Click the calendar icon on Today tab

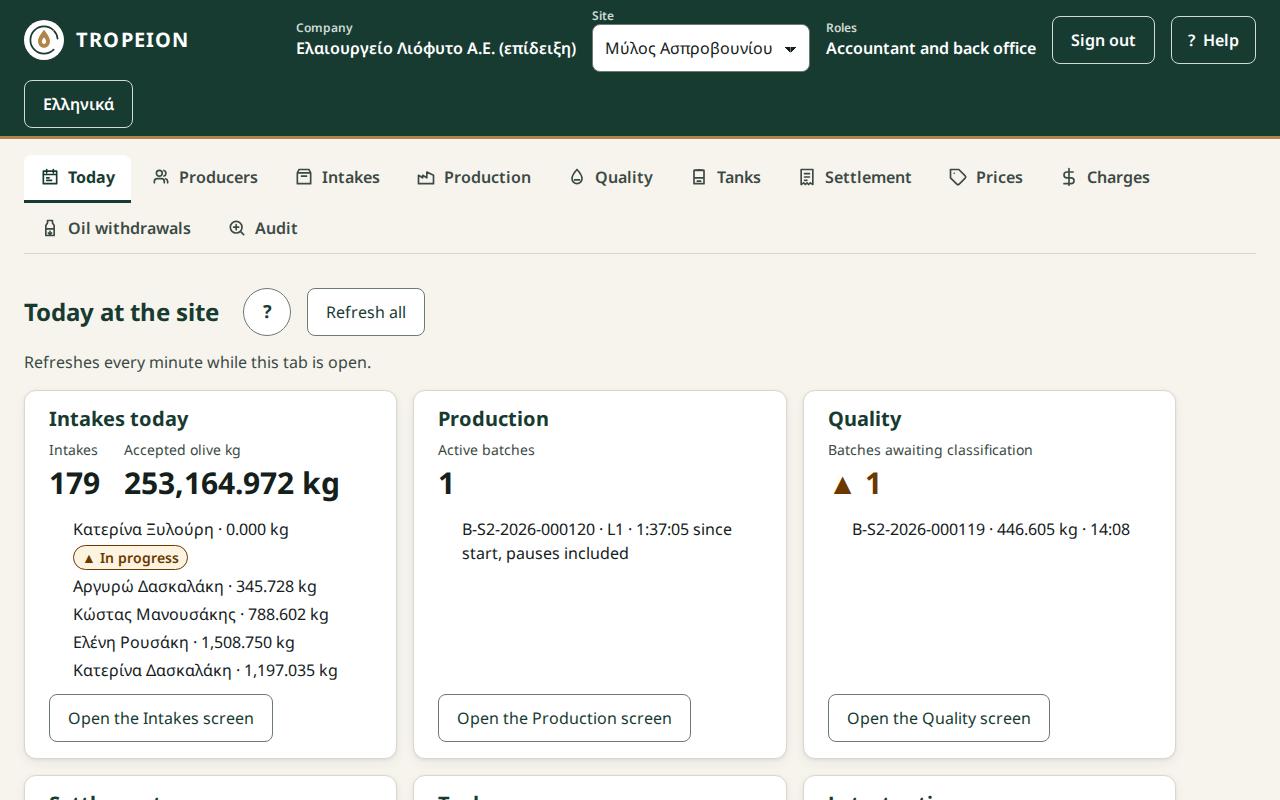point(50,177)
